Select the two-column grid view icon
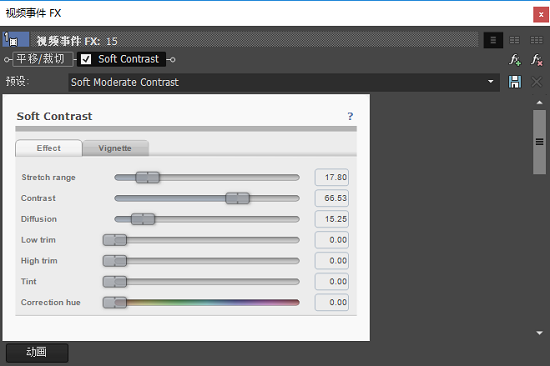 (515, 40)
